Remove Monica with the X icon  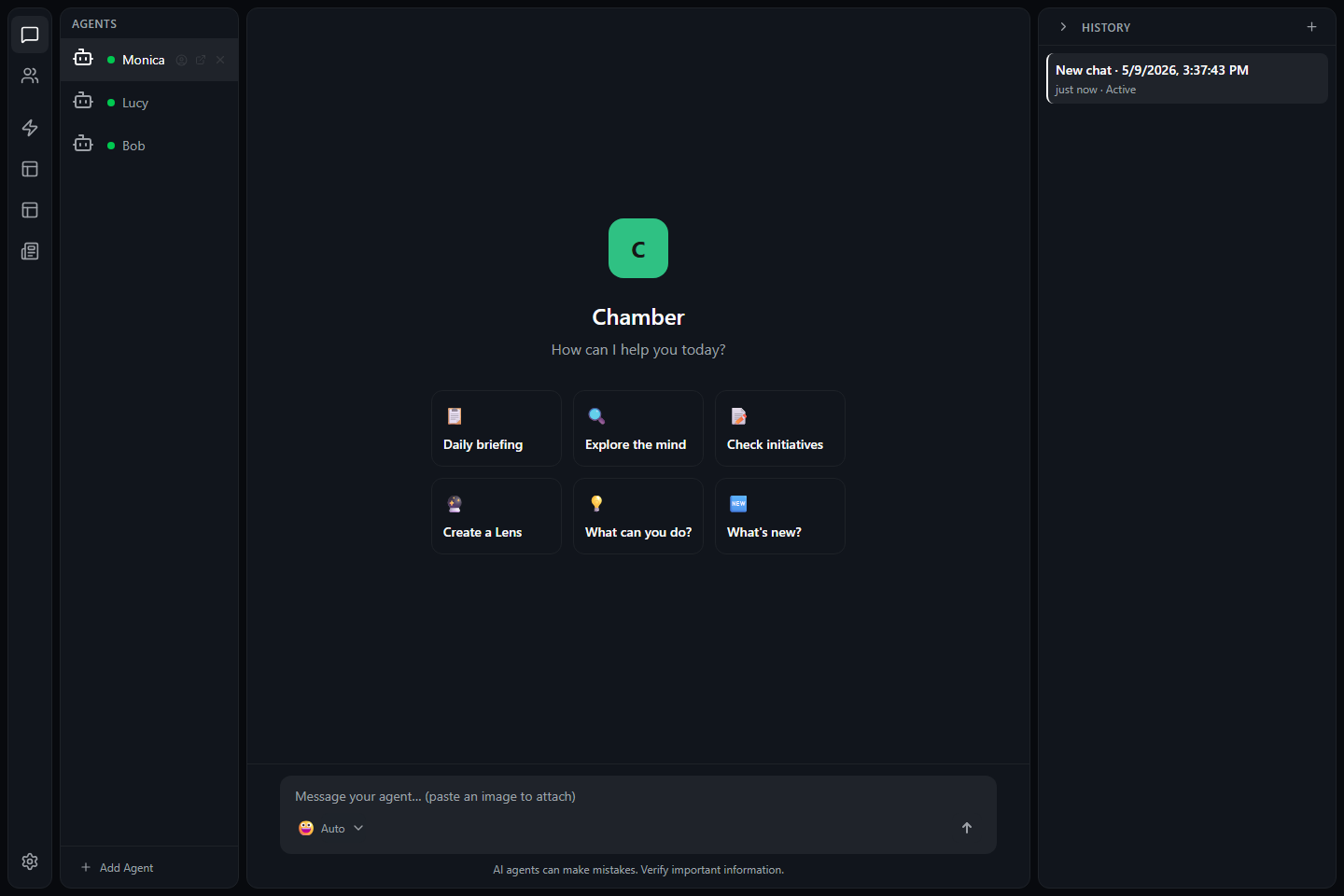[x=220, y=60]
